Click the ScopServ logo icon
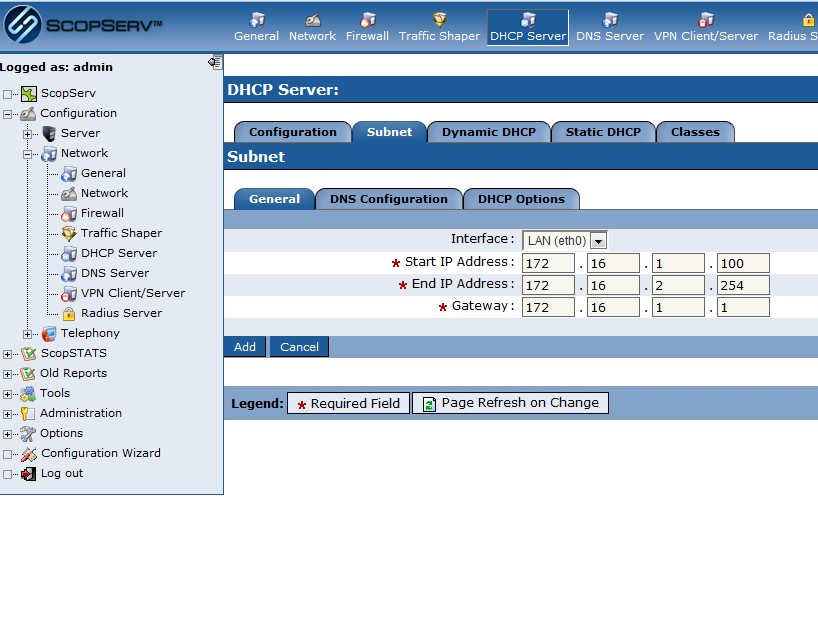The width and height of the screenshot is (818, 627). pyautogui.click(x=22, y=25)
